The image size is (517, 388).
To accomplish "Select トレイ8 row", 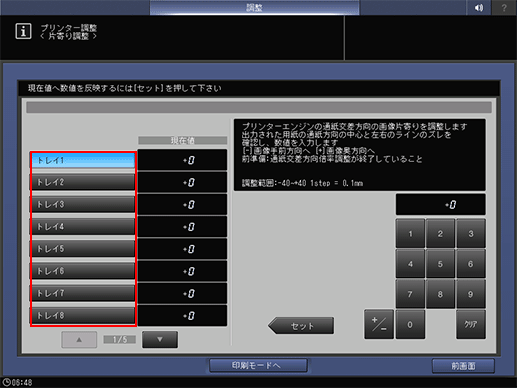I will coord(83,315).
